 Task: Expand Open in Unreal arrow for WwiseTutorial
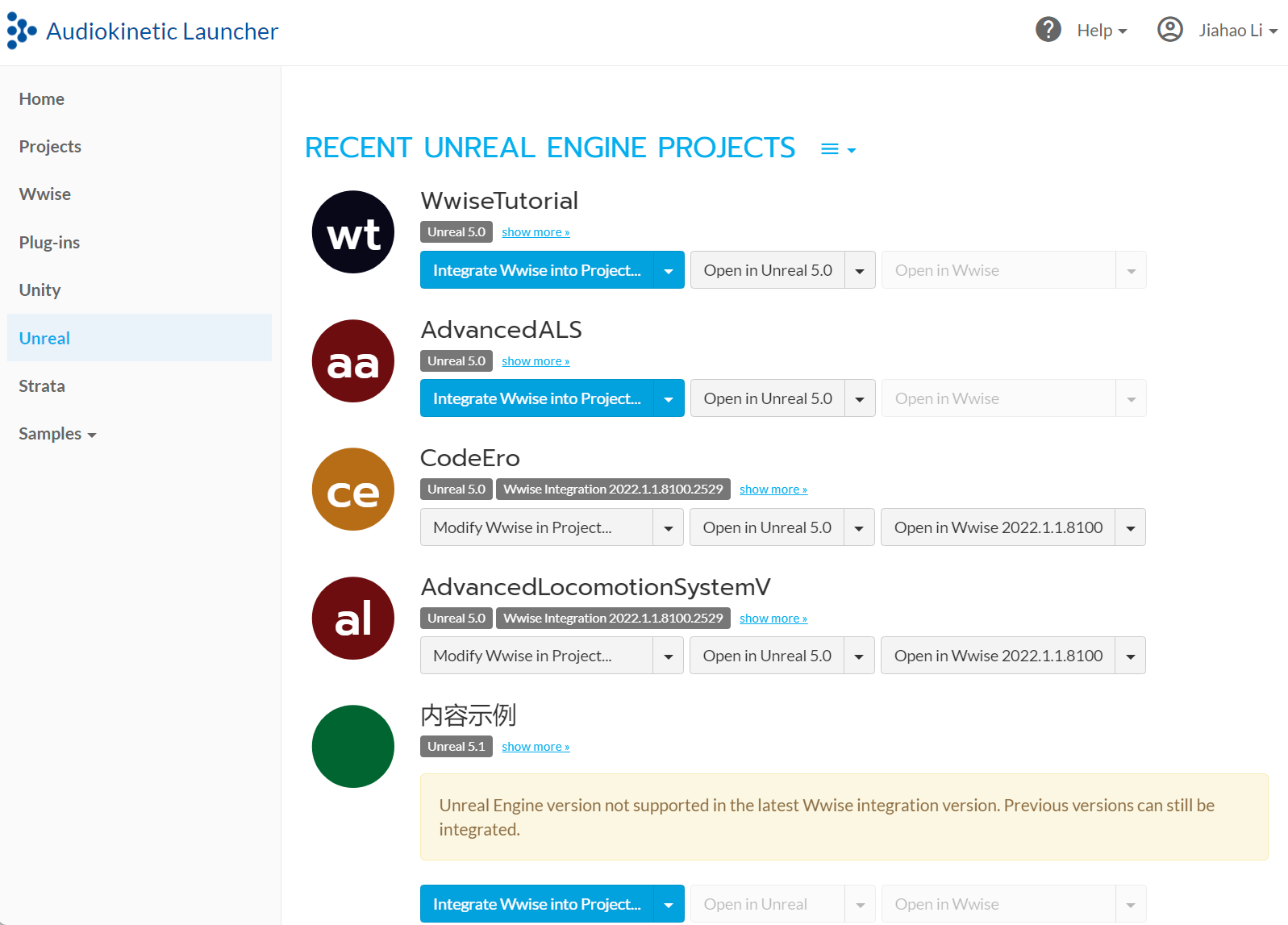[860, 270]
